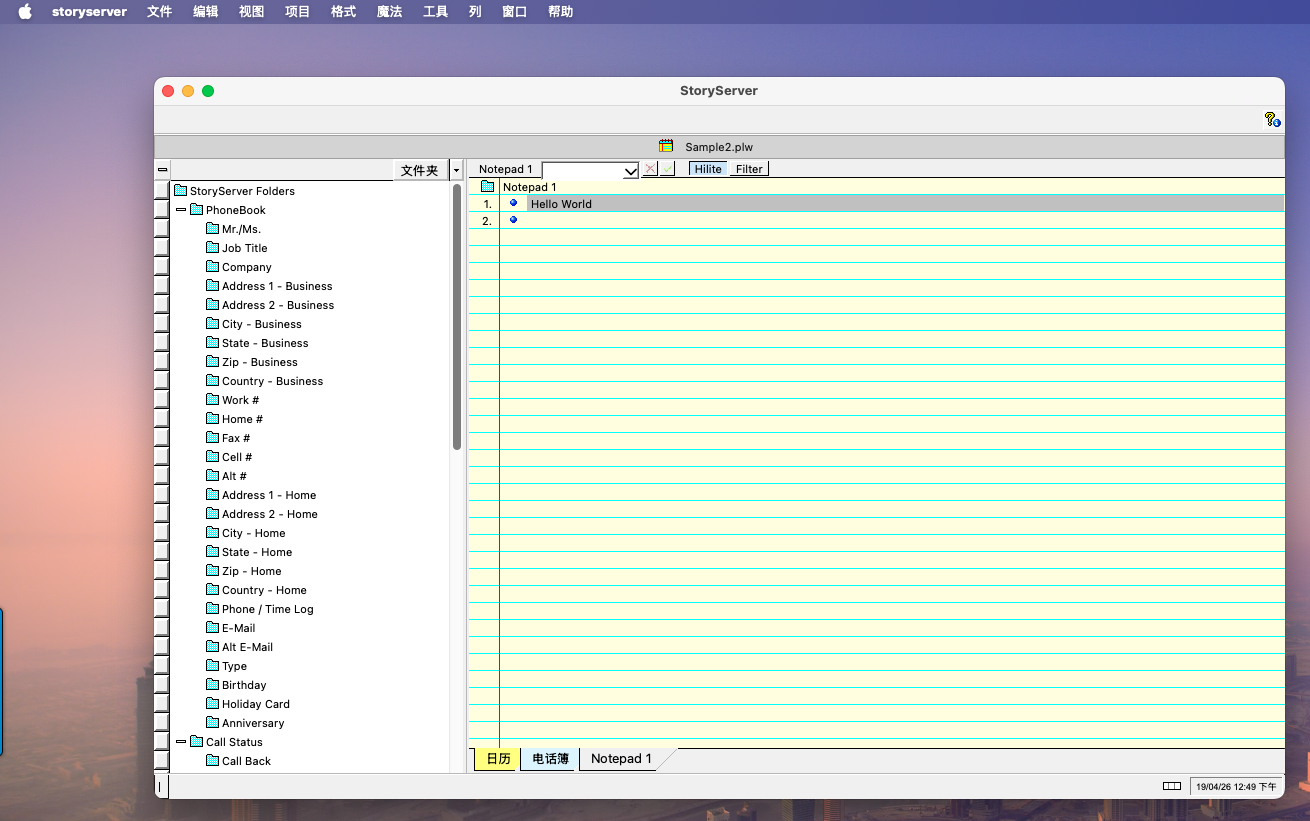Switch to the 日历 tab

tap(498, 759)
